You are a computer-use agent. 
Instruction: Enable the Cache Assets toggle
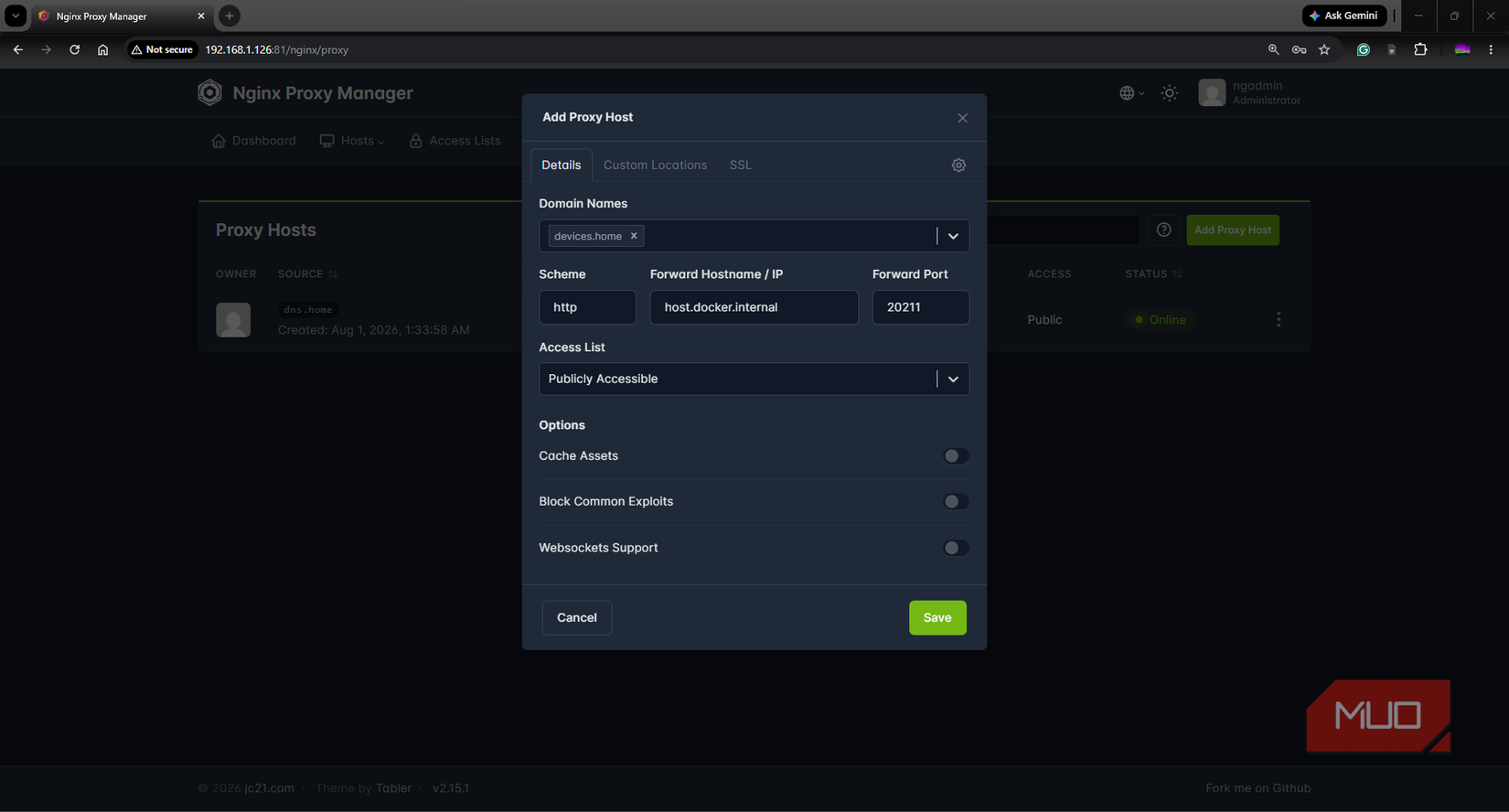coord(956,456)
